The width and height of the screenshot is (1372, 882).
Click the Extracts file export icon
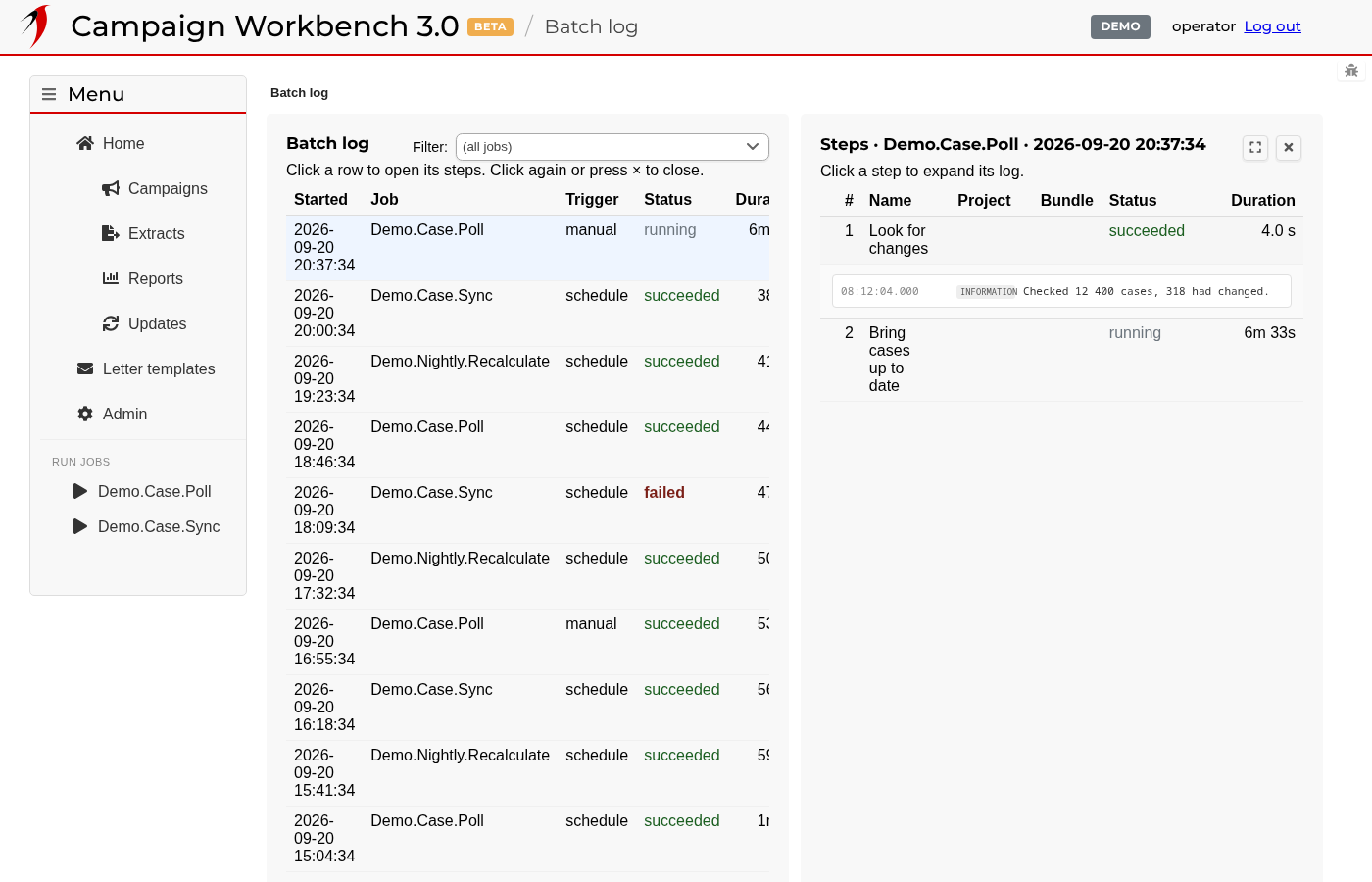pyautogui.click(x=111, y=233)
